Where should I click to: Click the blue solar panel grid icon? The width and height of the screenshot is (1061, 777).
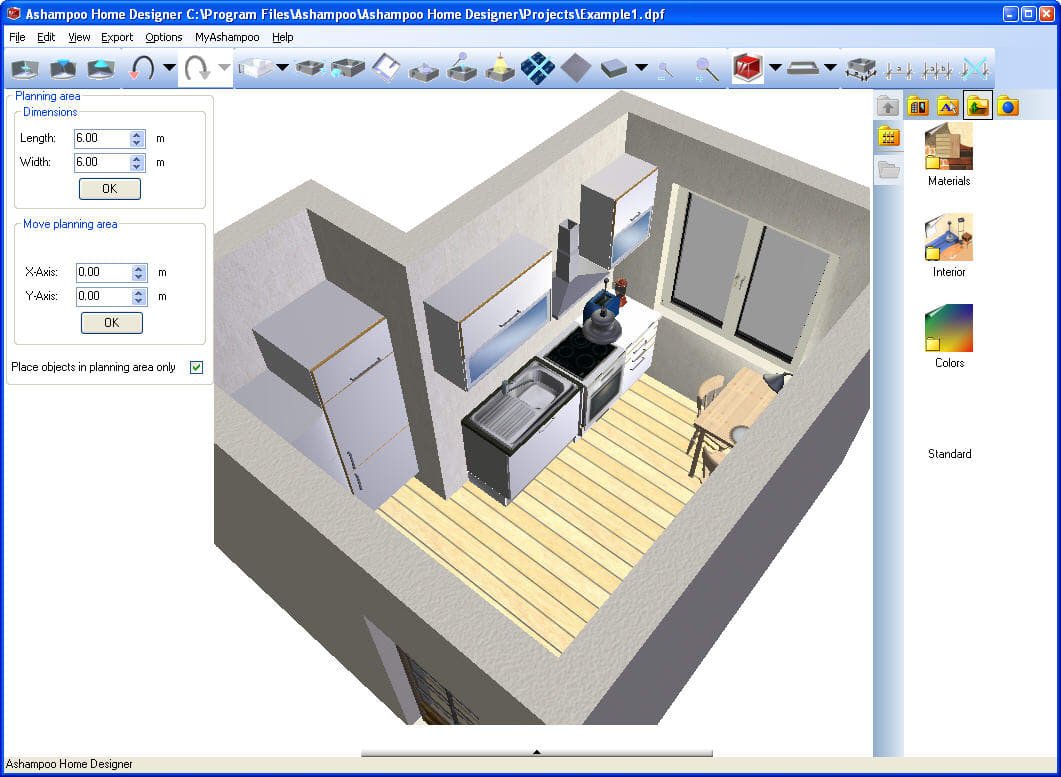(x=538, y=68)
